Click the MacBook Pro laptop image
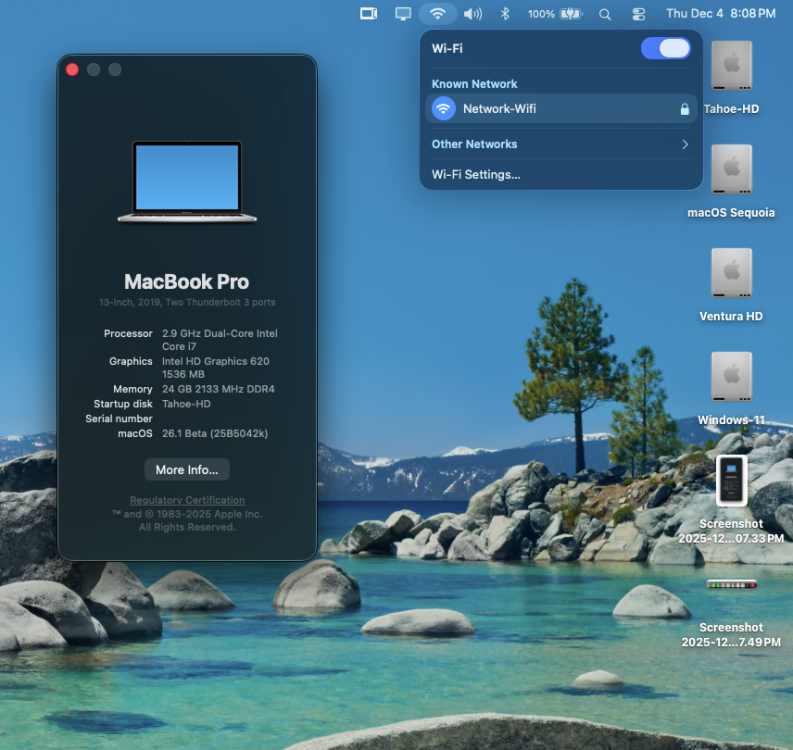The height and width of the screenshot is (750, 793). click(x=187, y=182)
